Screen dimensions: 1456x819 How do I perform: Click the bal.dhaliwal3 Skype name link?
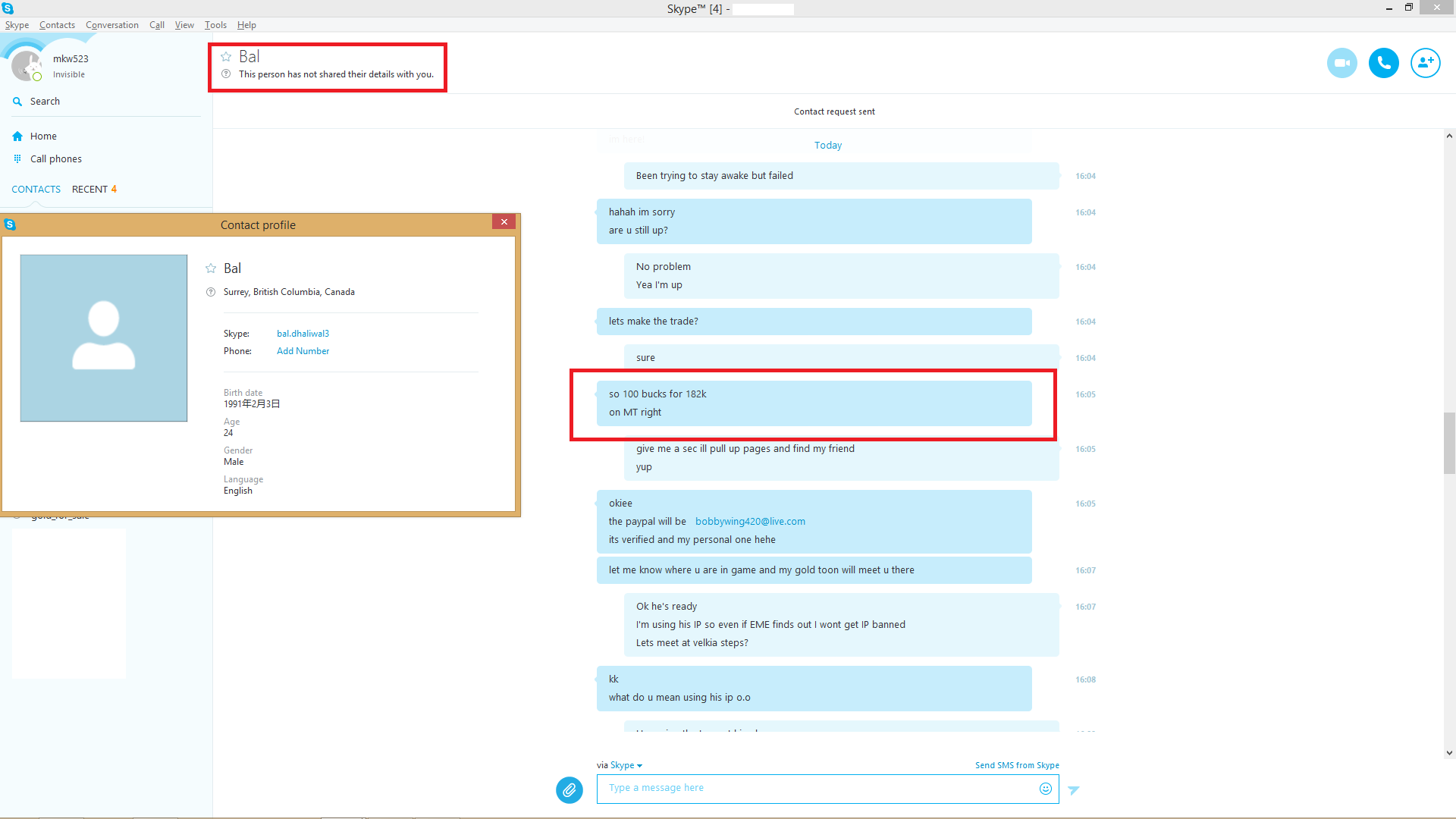tap(303, 334)
